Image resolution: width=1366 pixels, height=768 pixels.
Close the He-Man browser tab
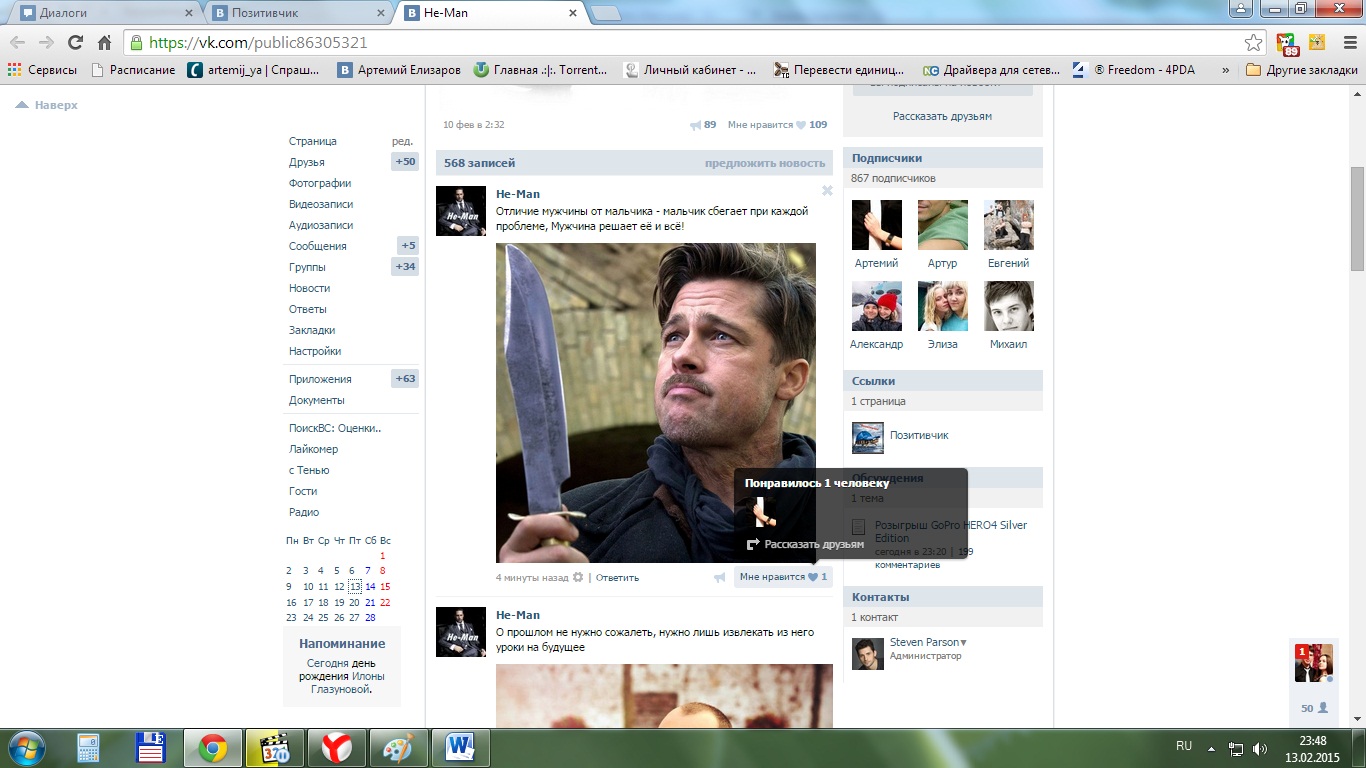(x=572, y=13)
